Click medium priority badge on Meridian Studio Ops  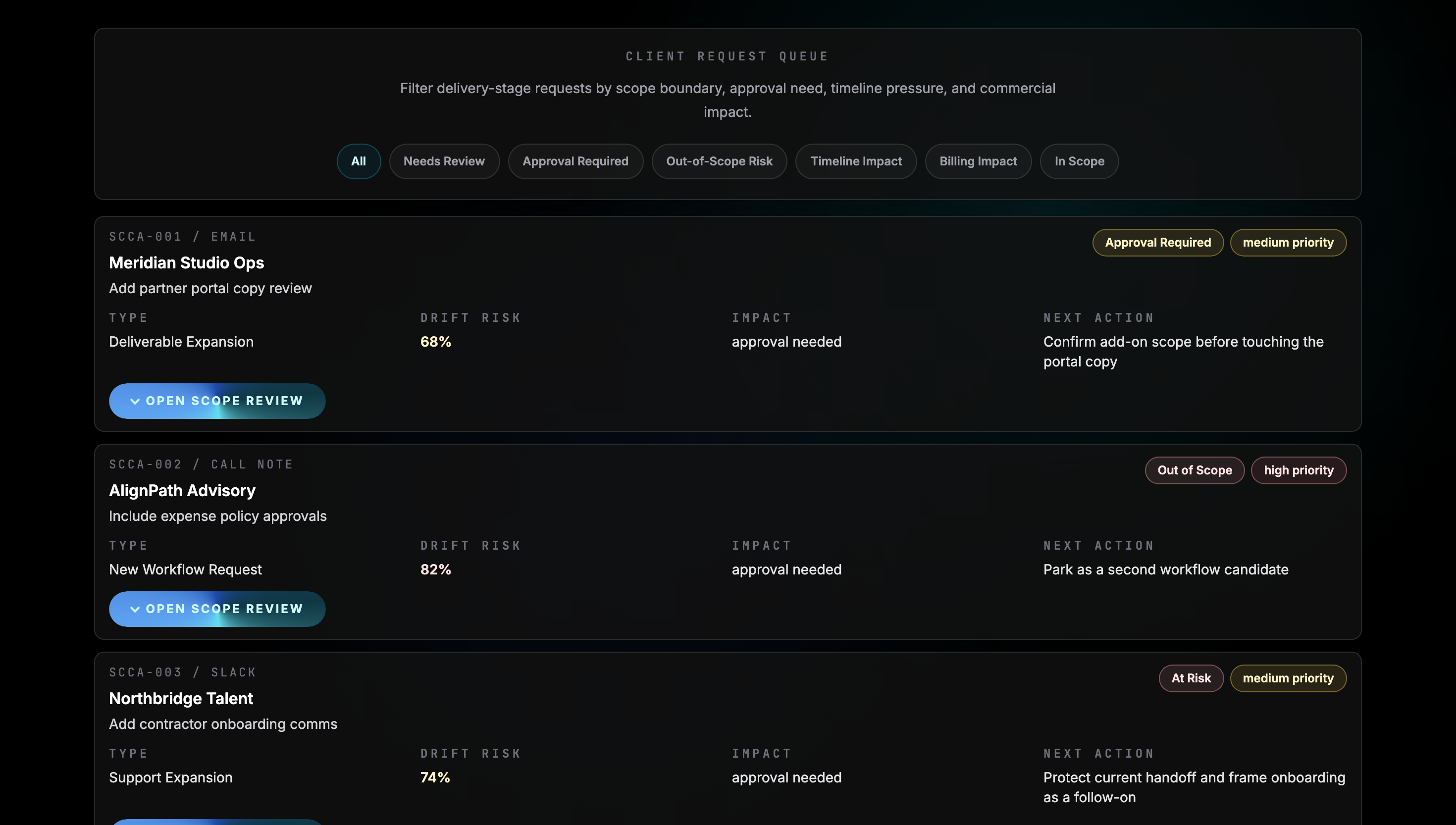(x=1288, y=243)
